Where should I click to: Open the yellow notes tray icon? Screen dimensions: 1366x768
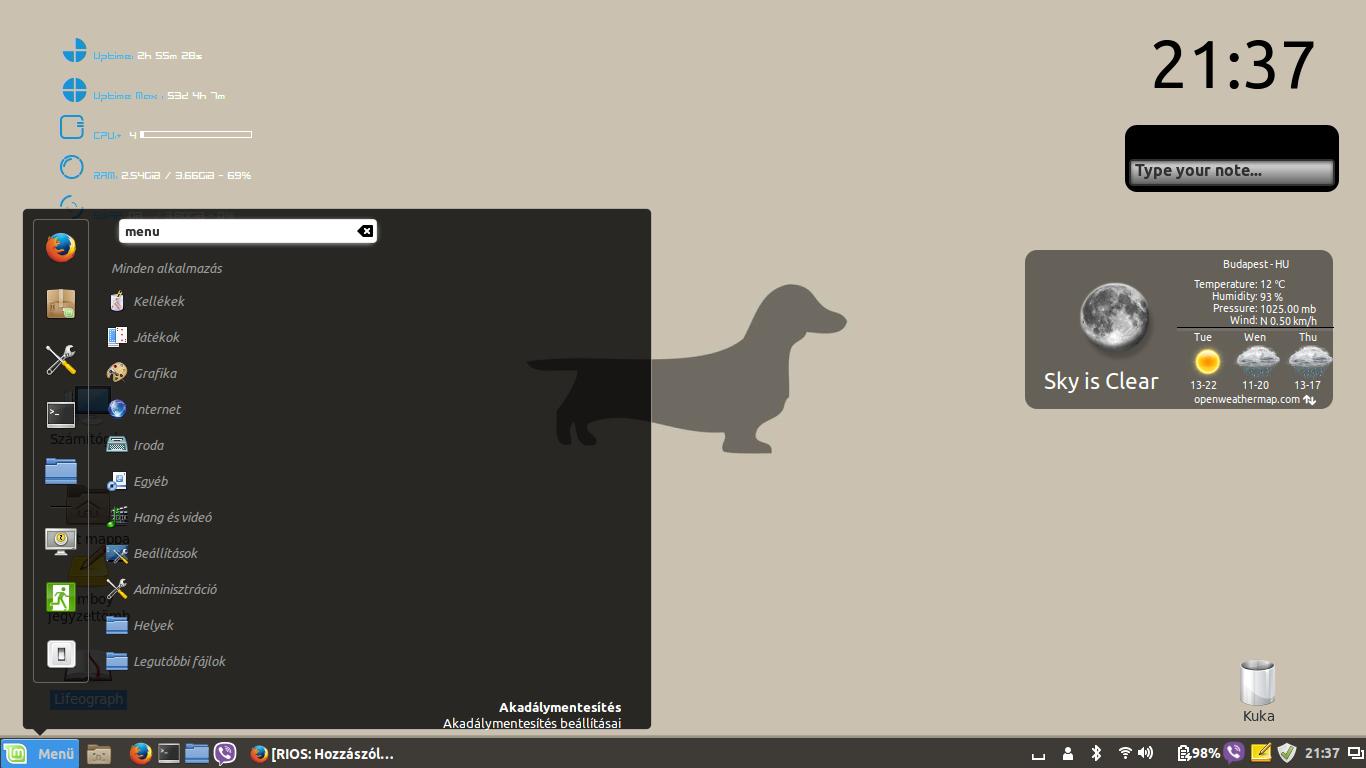(1261, 753)
